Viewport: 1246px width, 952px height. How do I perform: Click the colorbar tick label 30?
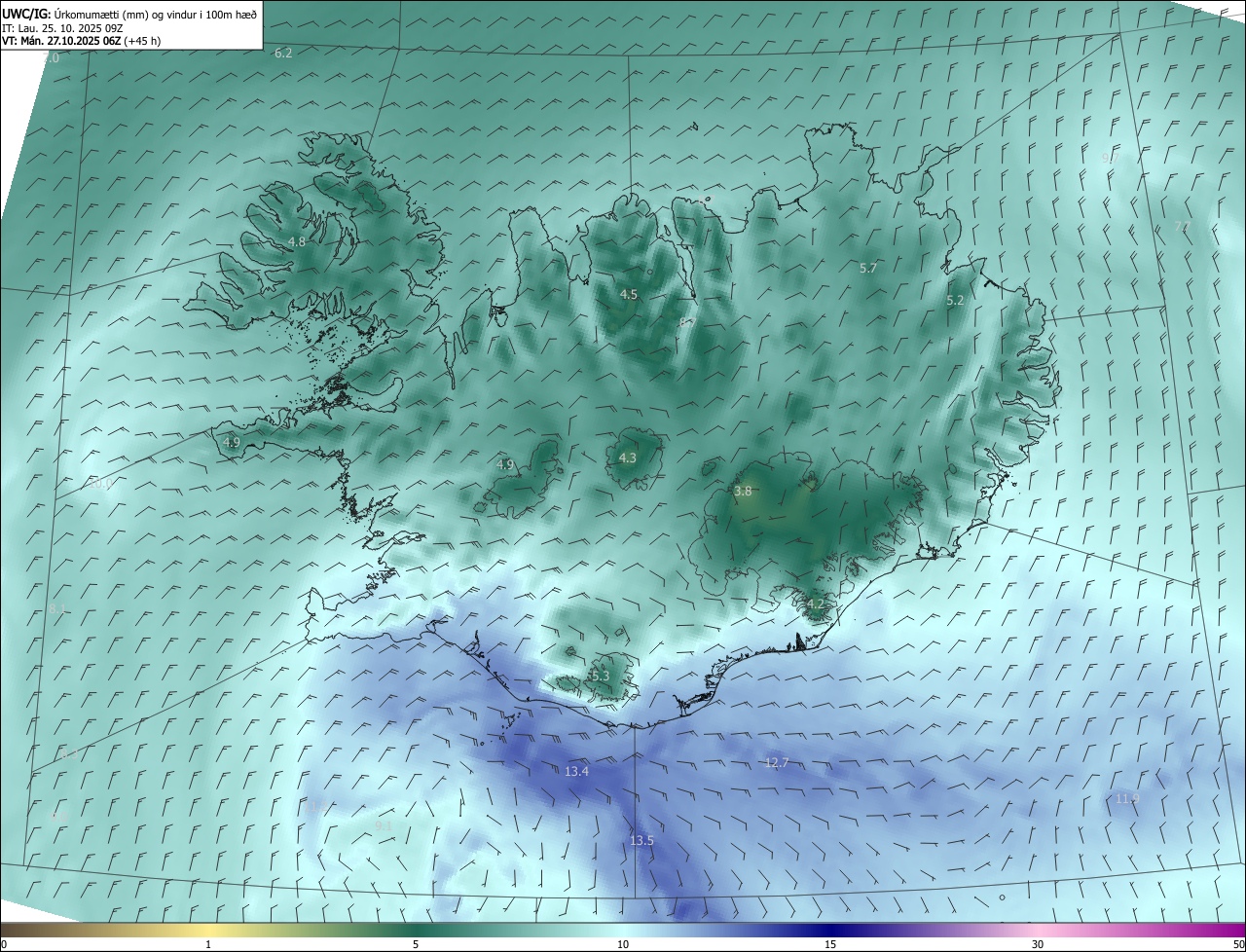1038,944
